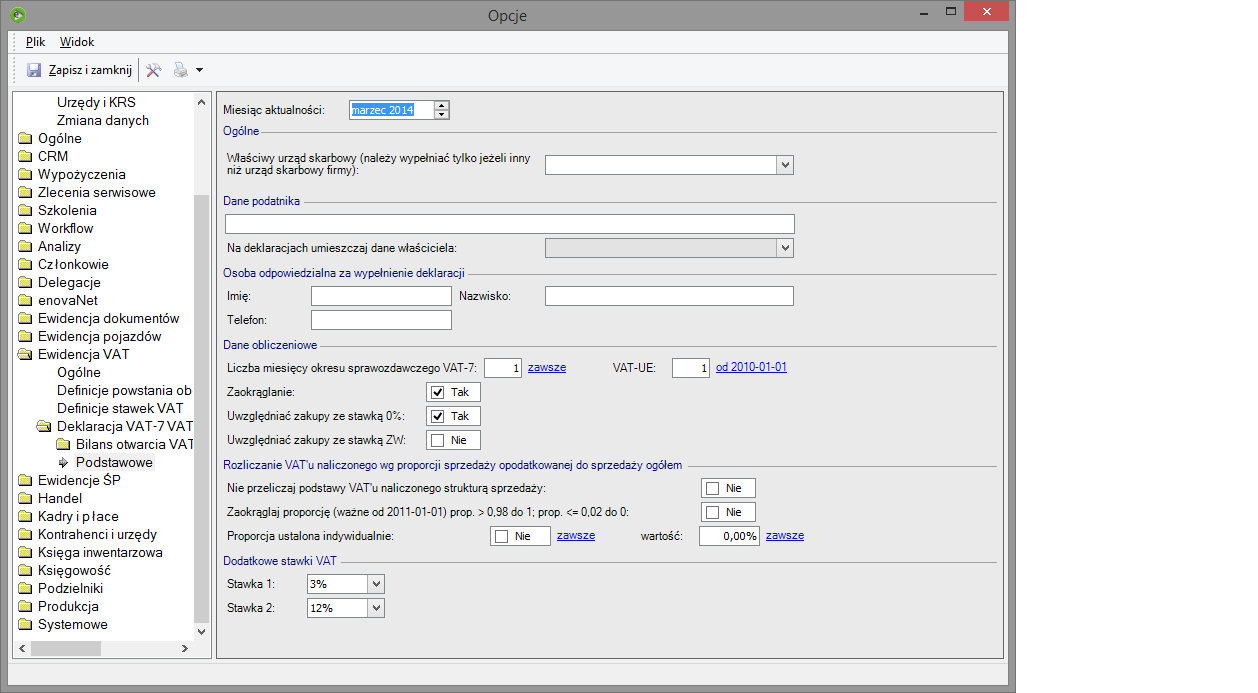The width and height of the screenshot is (1258, 693).
Task: Click the wartość percentage field
Action: 730,536
